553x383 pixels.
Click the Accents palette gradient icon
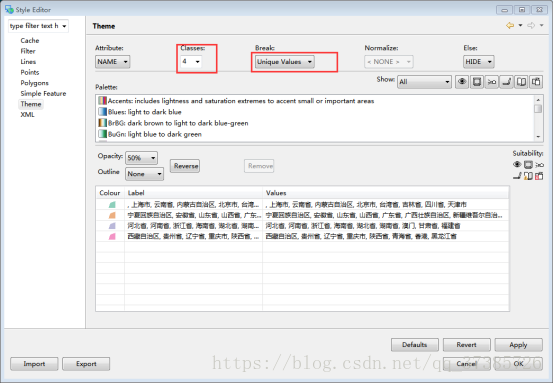pyautogui.click(x=102, y=101)
